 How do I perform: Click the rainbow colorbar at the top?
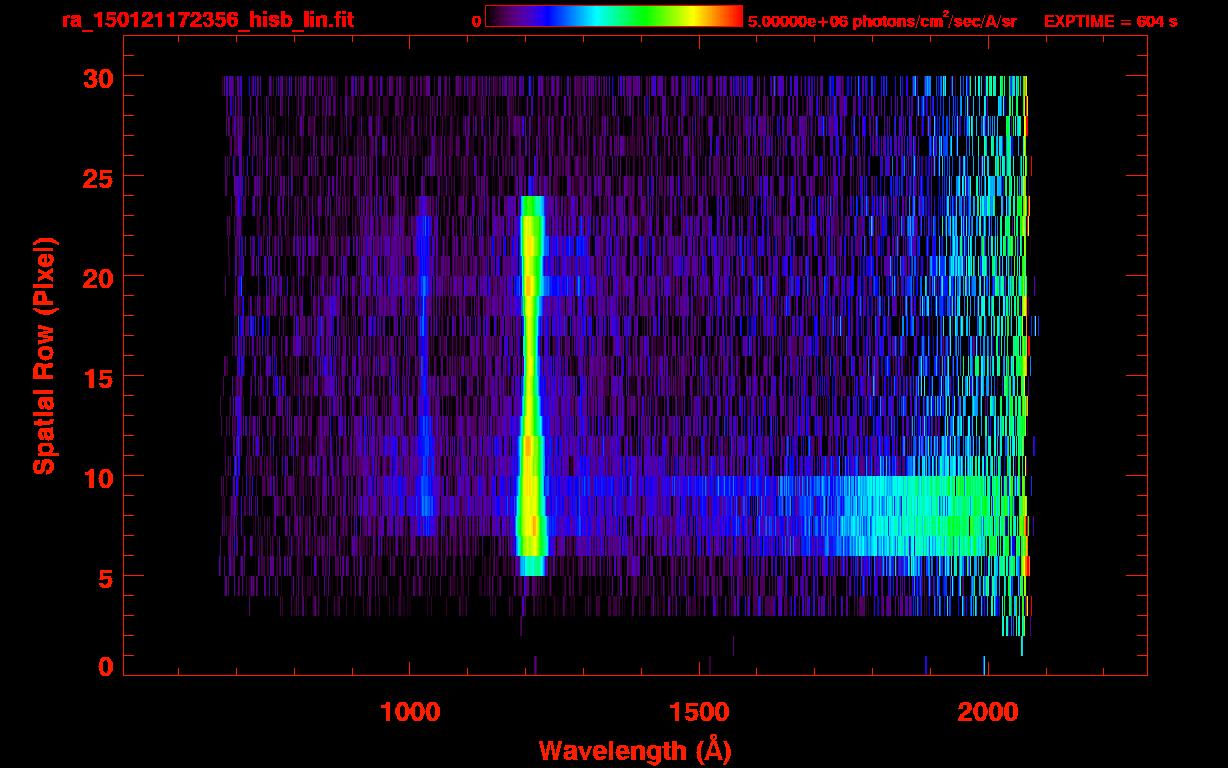point(613,16)
